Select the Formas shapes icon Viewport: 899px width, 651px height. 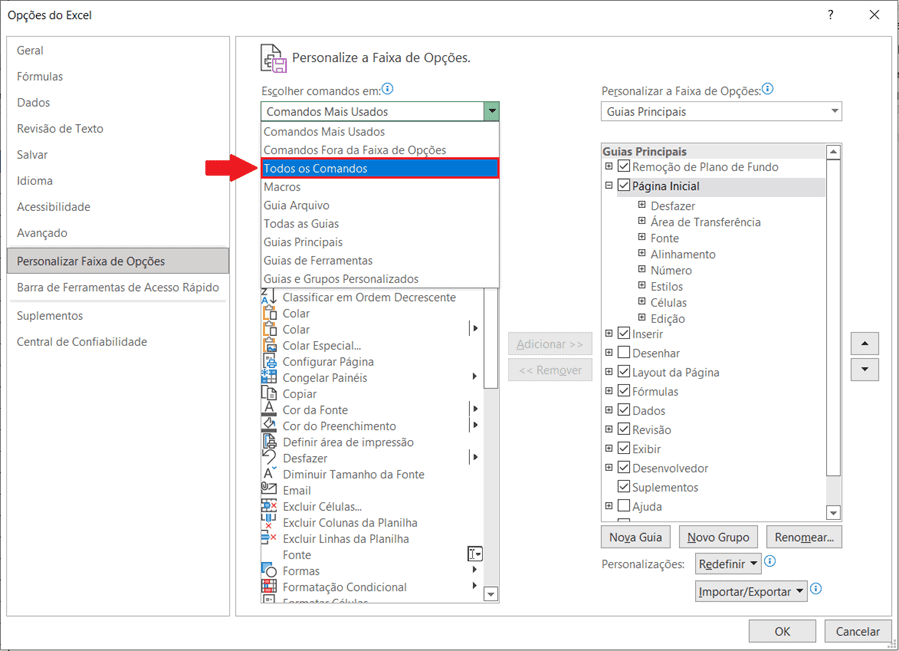269,570
